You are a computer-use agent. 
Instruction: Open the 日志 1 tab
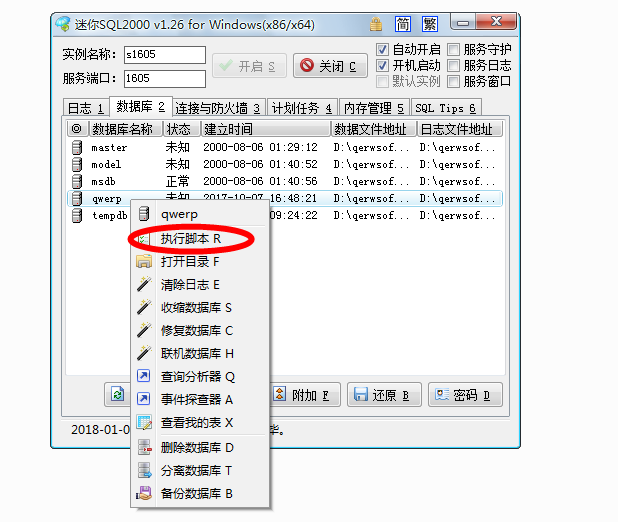click(x=86, y=108)
